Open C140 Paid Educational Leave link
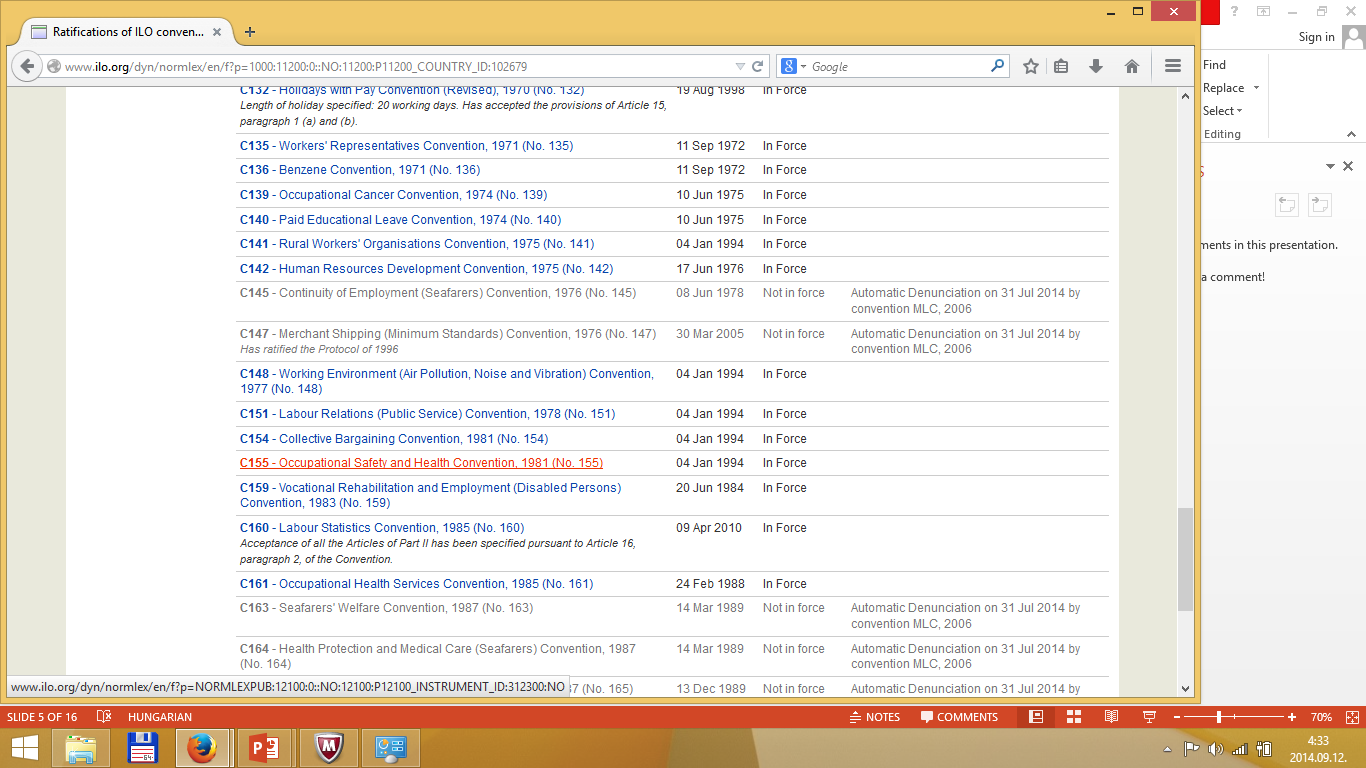1366x768 pixels. tap(400, 220)
